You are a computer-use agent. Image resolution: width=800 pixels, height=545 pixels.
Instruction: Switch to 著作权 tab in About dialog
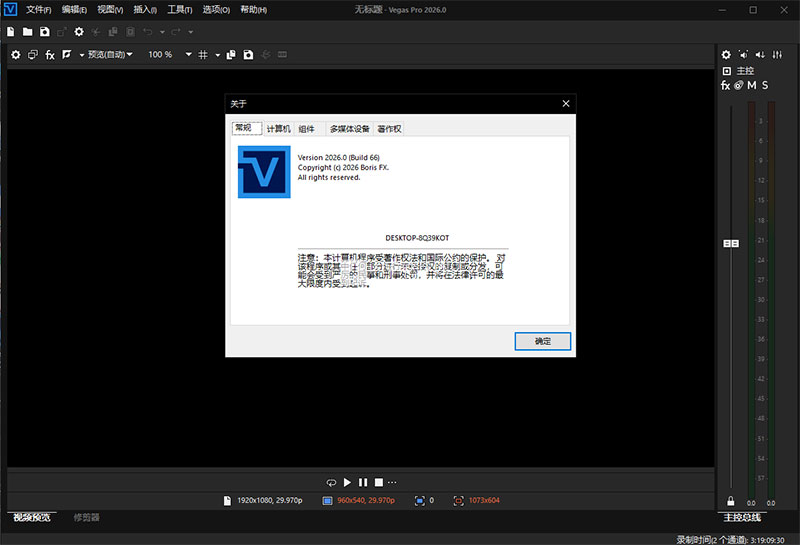389,129
